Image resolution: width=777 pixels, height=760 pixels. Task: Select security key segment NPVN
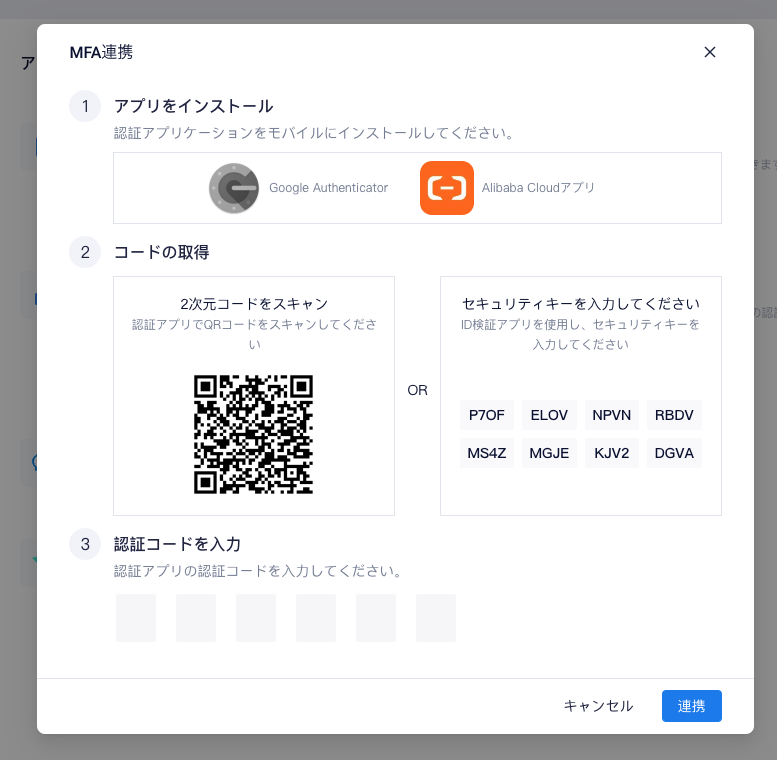(x=611, y=415)
